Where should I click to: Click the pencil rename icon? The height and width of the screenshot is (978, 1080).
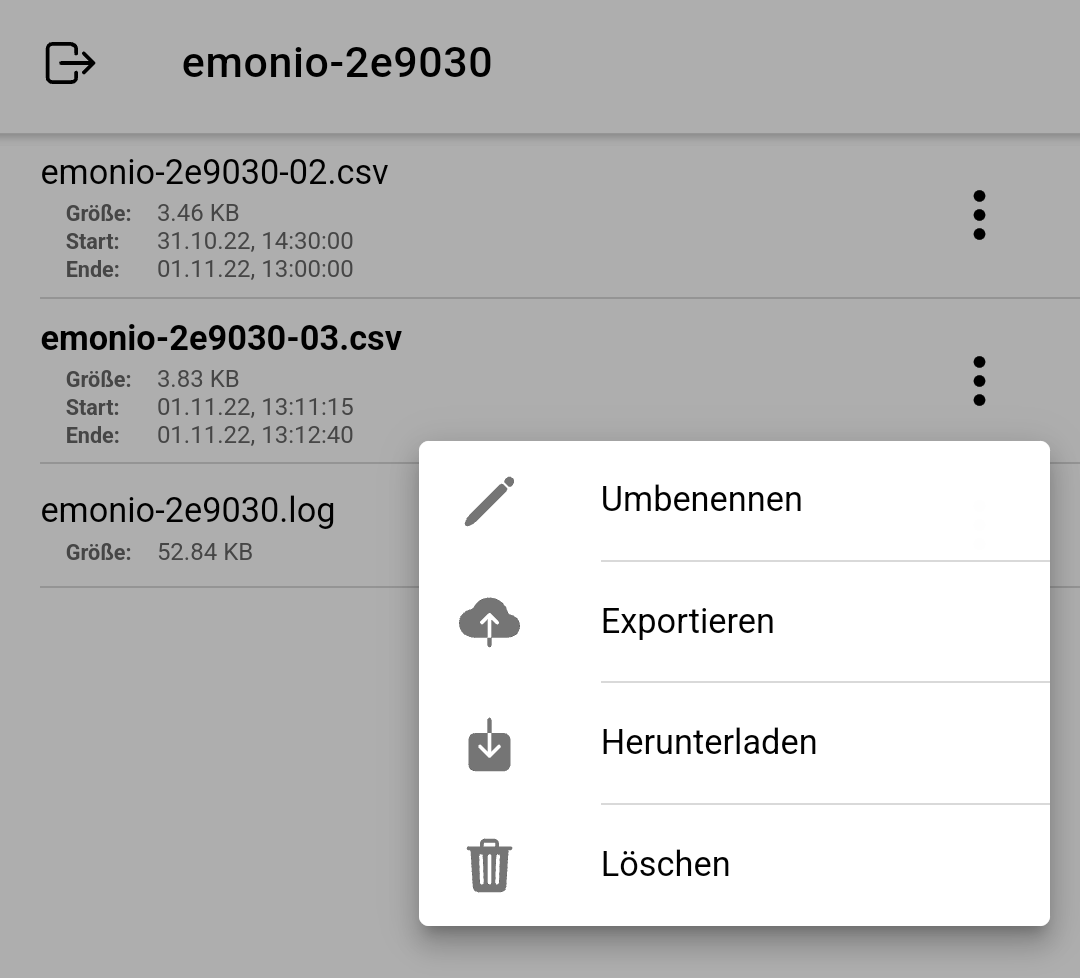[x=489, y=501]
